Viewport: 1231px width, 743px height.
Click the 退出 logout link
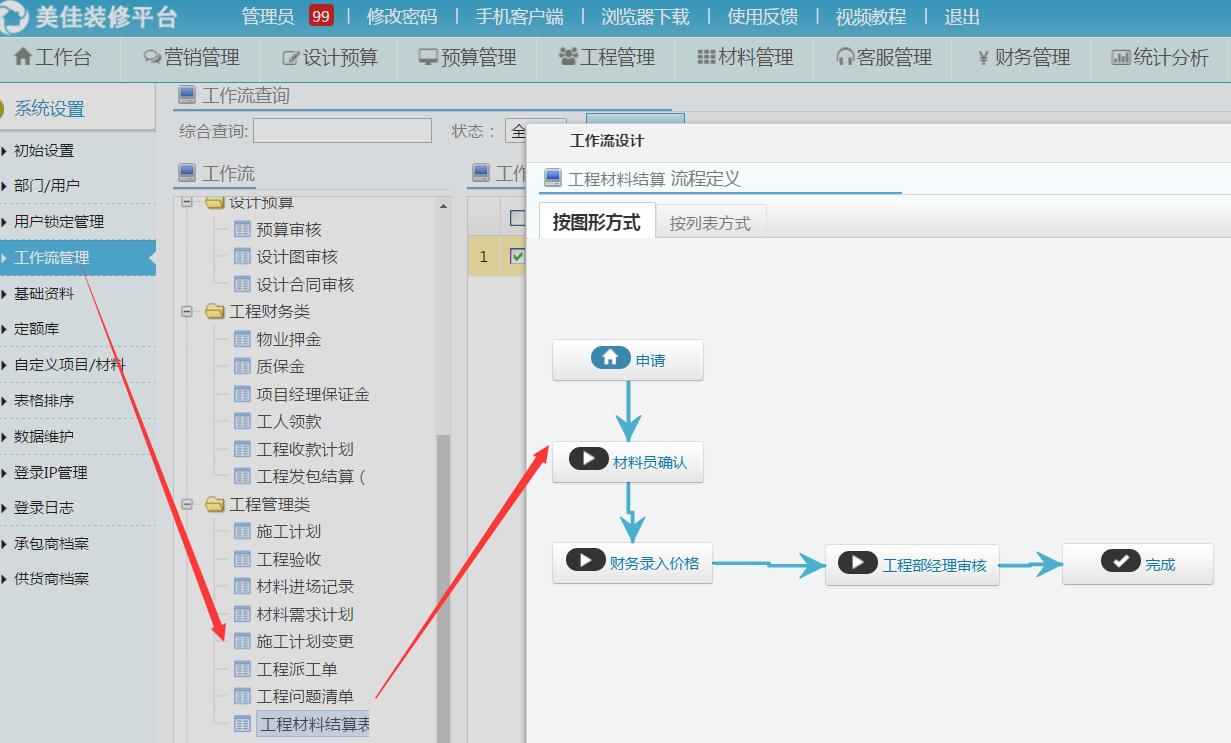click(x=961, y=17)
